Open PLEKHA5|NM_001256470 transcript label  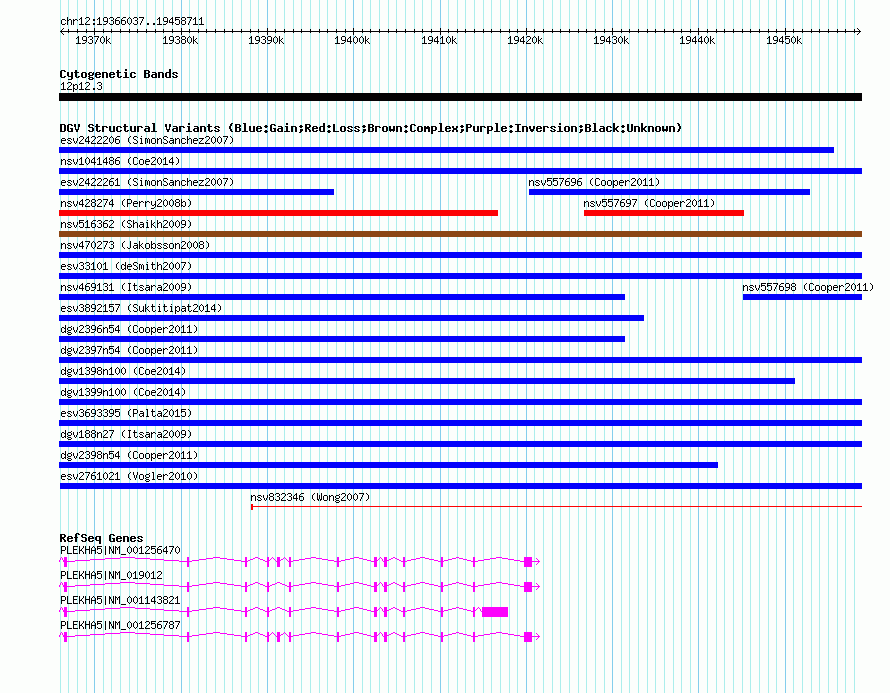coord(120,550)
